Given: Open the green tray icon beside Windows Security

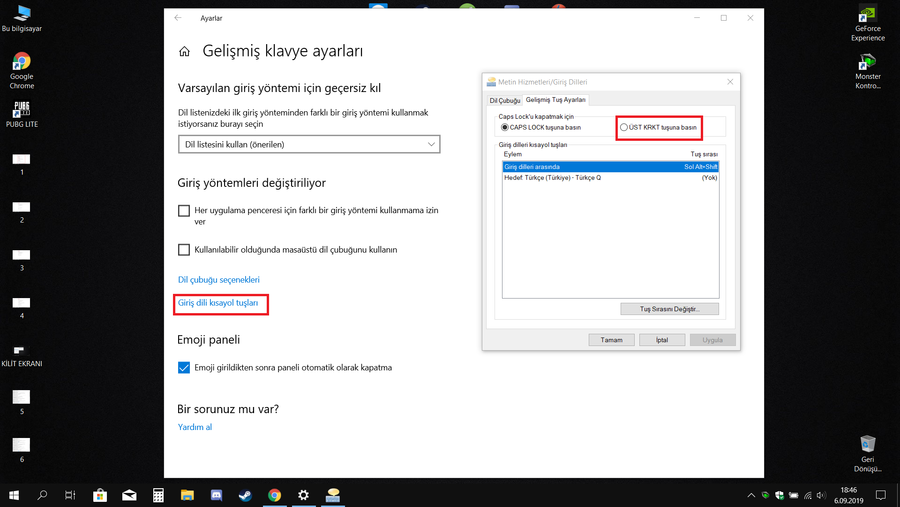Looking at the screenshot, I should point(765,495).
